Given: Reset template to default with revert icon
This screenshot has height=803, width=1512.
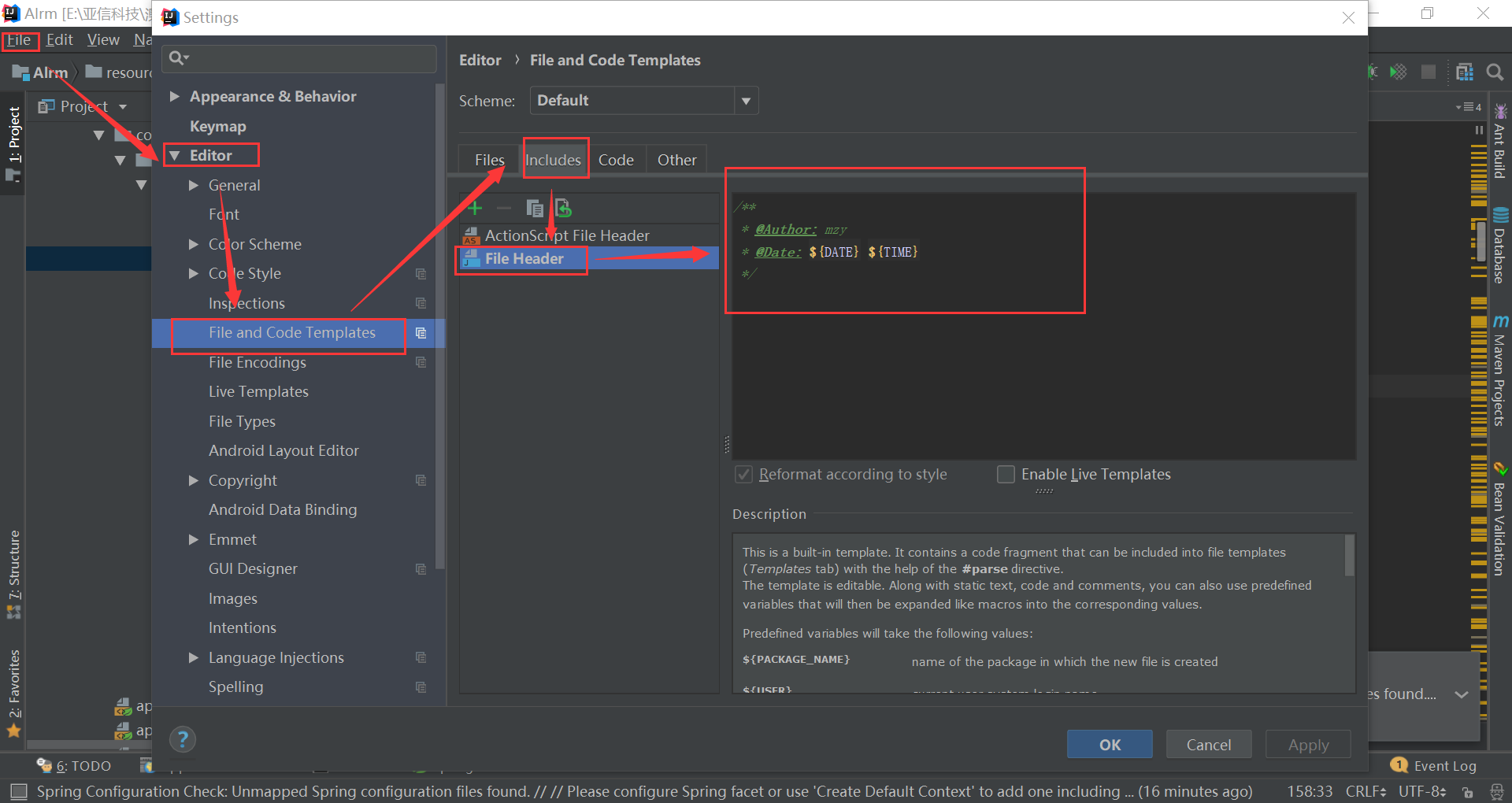Looking at the screenshot, I should click(x=563, y=208).
